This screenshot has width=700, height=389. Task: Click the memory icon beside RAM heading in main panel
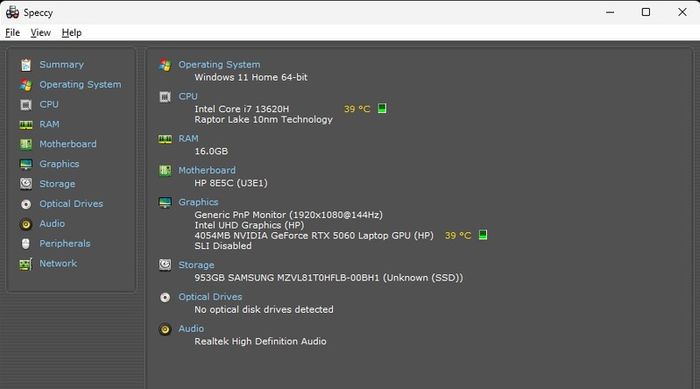click(x=165, y=139)
